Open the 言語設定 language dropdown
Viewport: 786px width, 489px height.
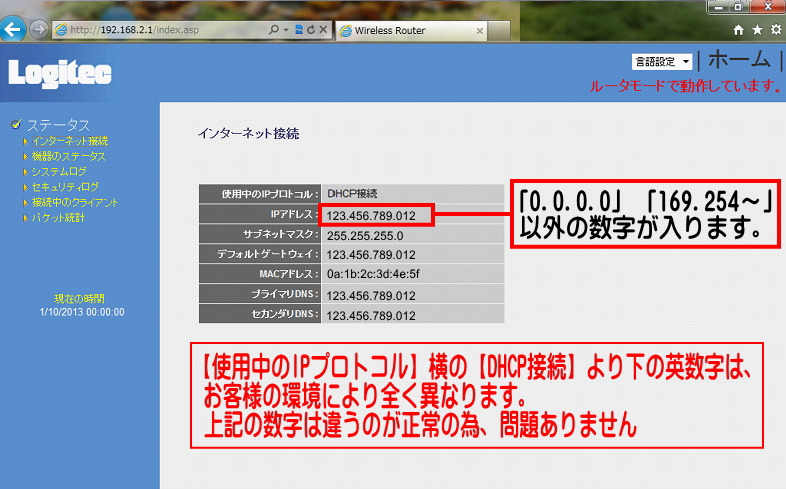(x=661, y=62)
